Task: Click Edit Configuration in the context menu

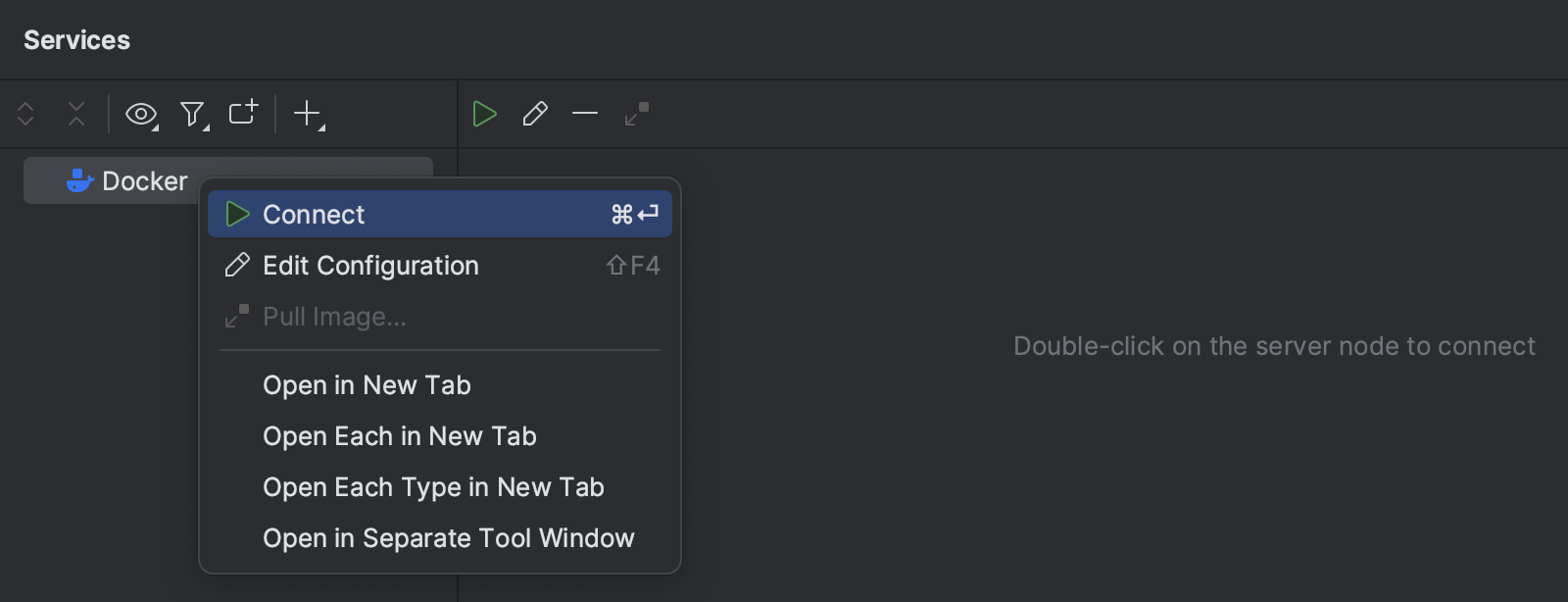Action: point(370,266)
